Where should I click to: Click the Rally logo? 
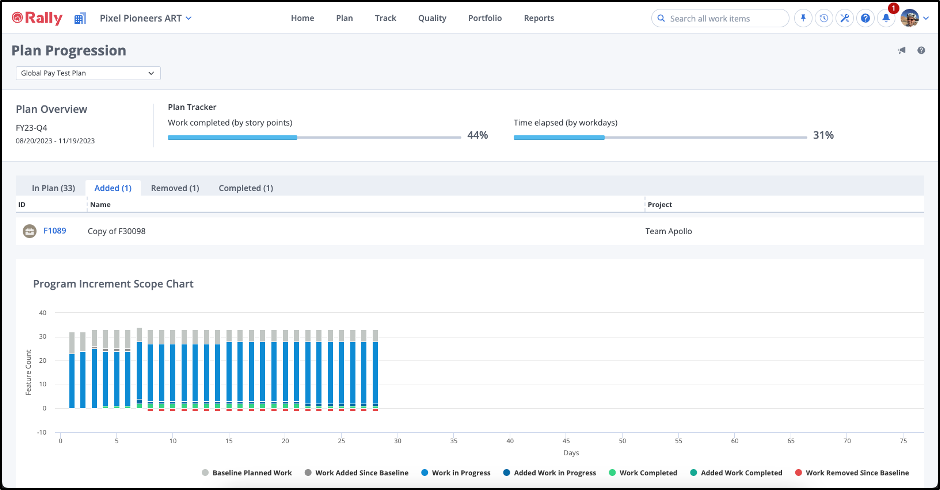tap(37, 18)
